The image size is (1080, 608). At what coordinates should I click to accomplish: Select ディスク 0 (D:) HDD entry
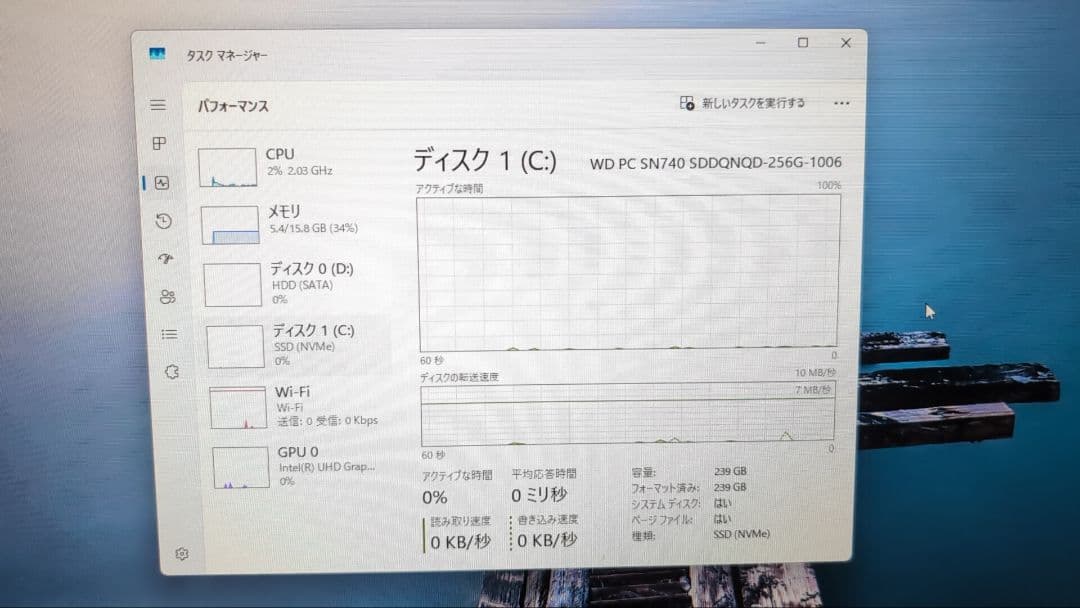[297, 282]
